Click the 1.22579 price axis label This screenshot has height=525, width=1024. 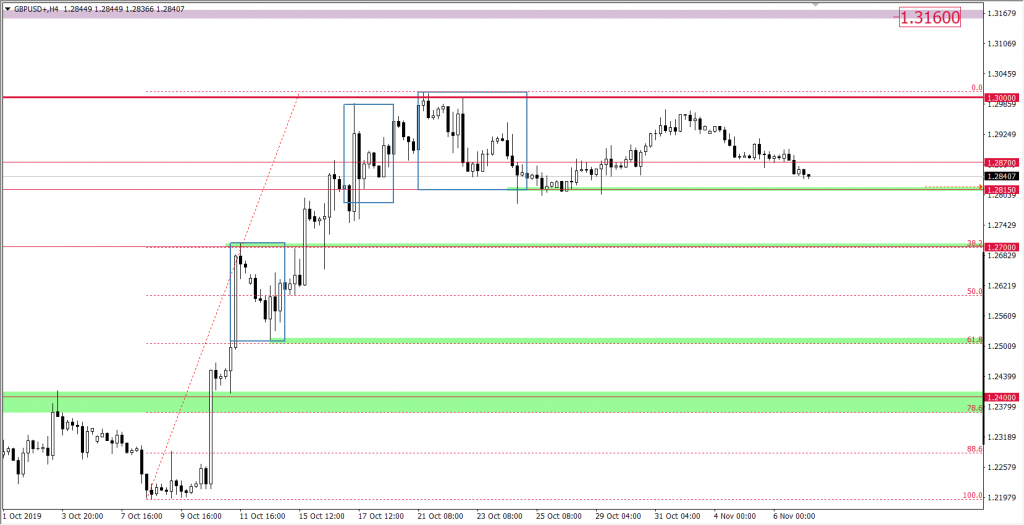[1001, 468]
